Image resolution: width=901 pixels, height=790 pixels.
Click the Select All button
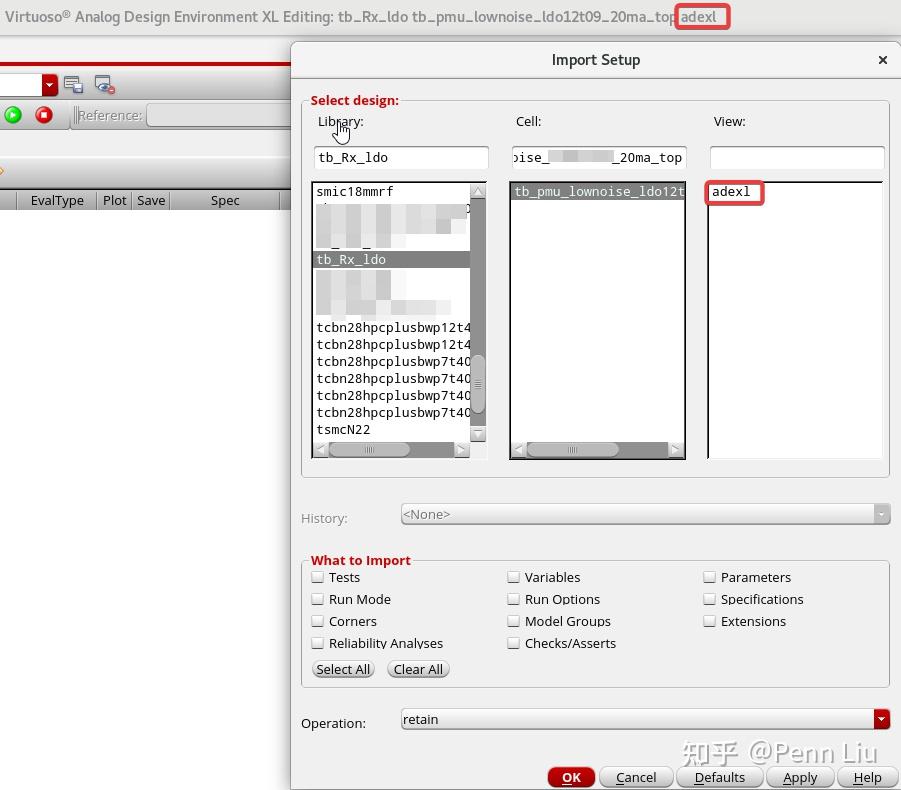tap(343, 669)
